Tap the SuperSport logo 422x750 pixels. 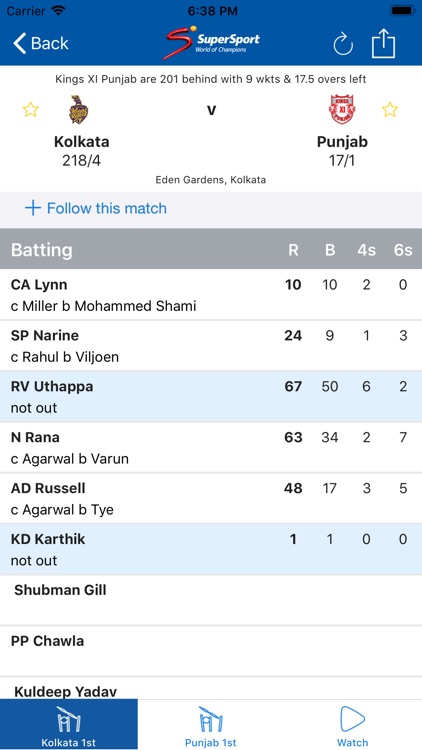pos(211,43)
